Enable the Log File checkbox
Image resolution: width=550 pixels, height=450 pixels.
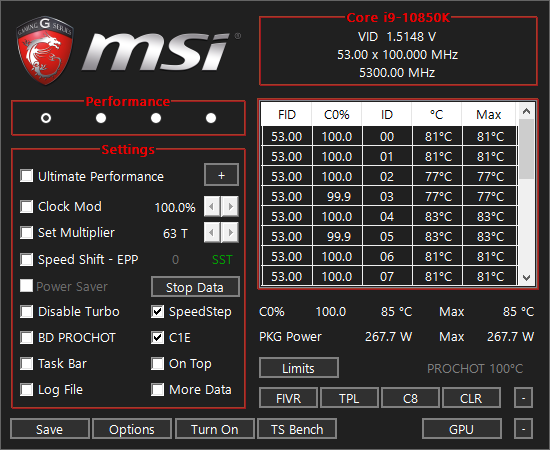27,390
